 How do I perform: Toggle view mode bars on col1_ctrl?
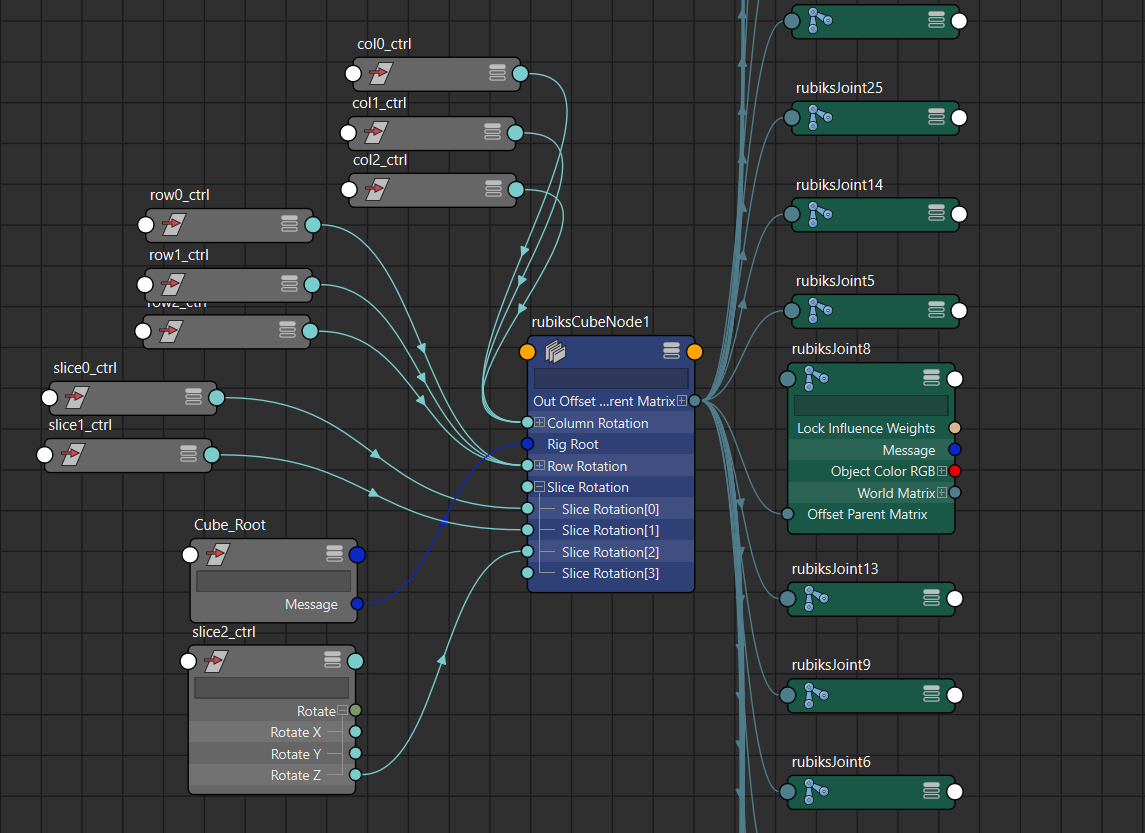tap(492, 131)
